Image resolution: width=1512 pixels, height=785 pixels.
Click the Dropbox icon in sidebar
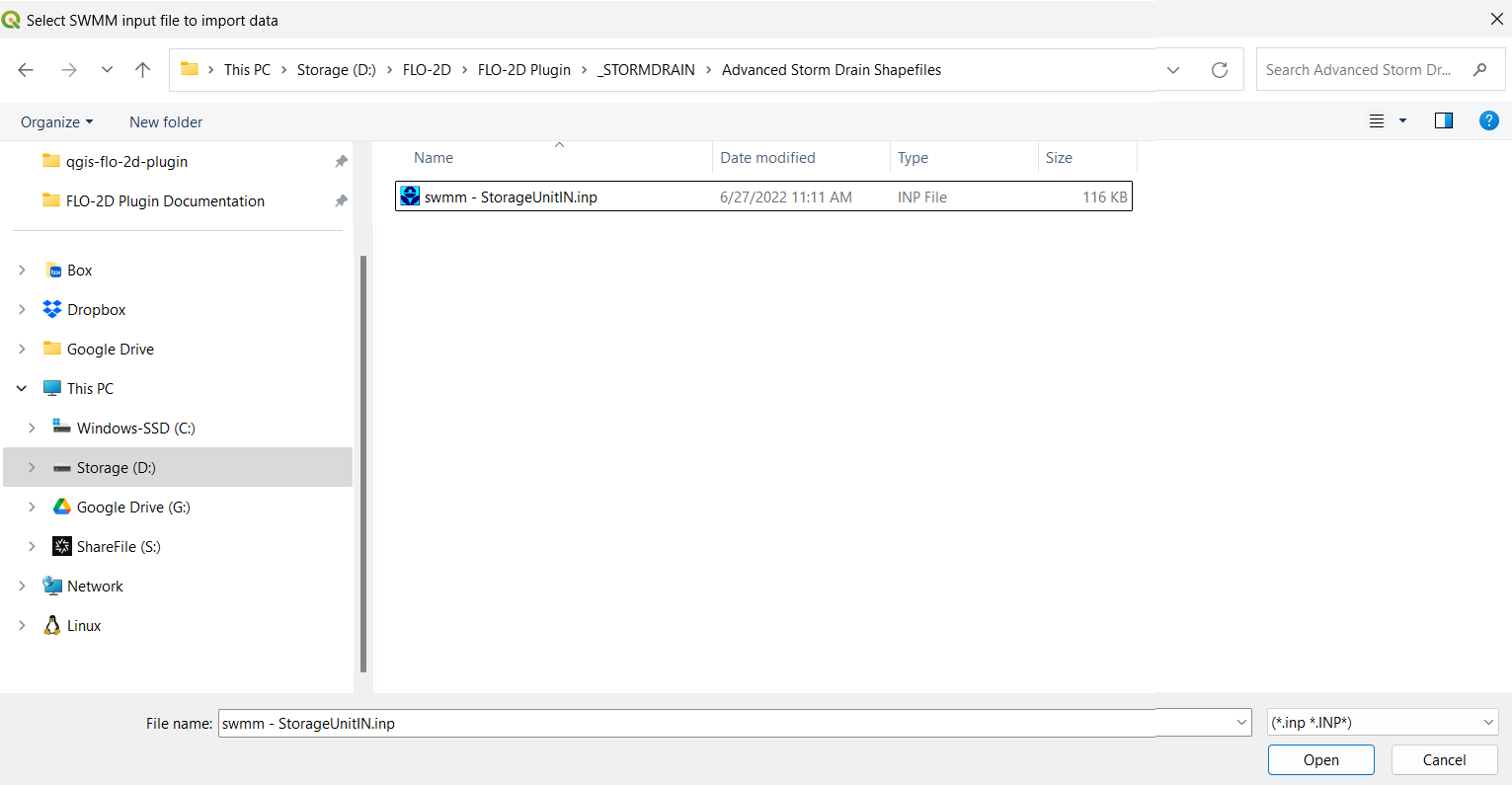tap(52, 310)
